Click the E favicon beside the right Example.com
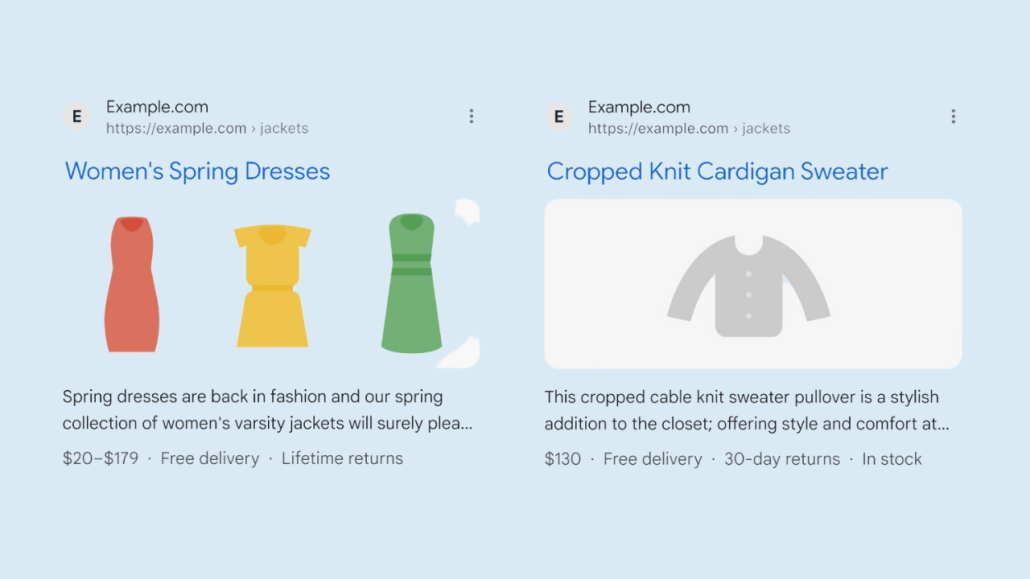Viewport: 1030px width, 579px height. click(559, 116)
